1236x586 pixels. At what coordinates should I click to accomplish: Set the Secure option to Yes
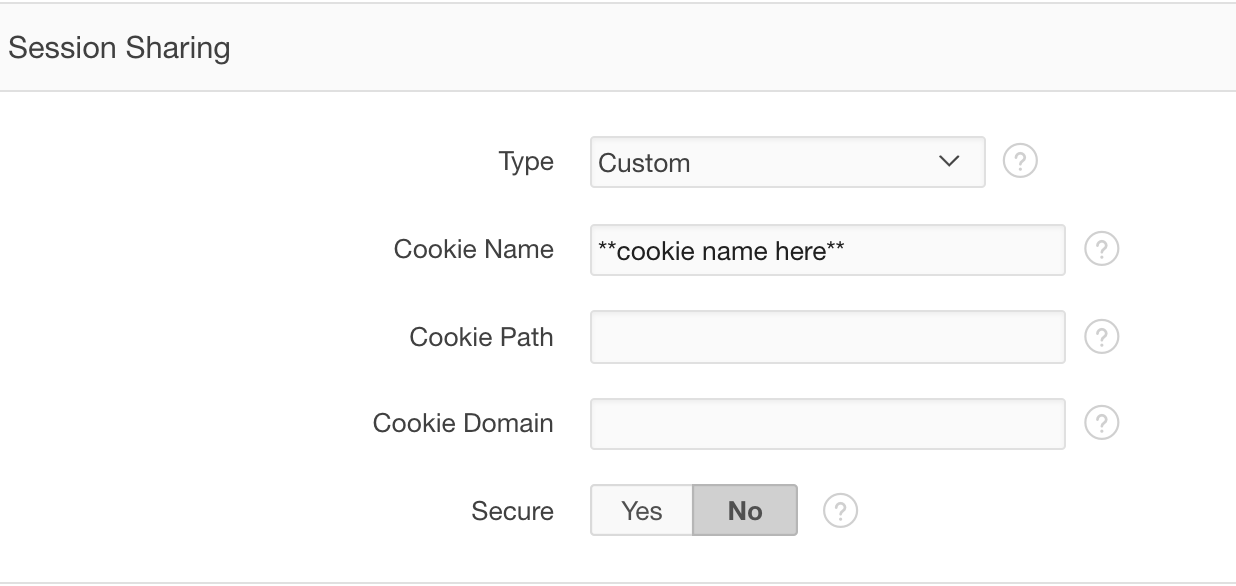click(641, 511)
